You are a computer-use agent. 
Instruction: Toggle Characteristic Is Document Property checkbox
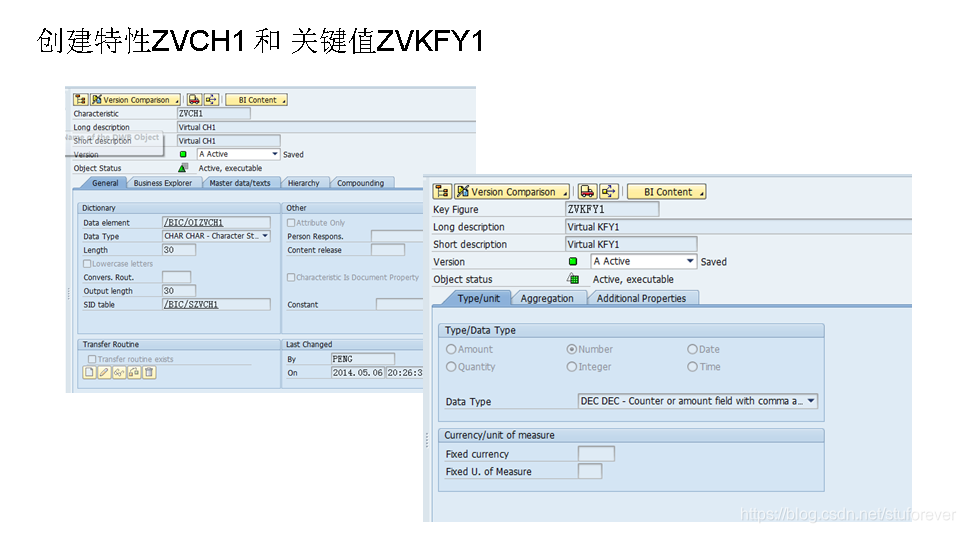coord(291,277)
